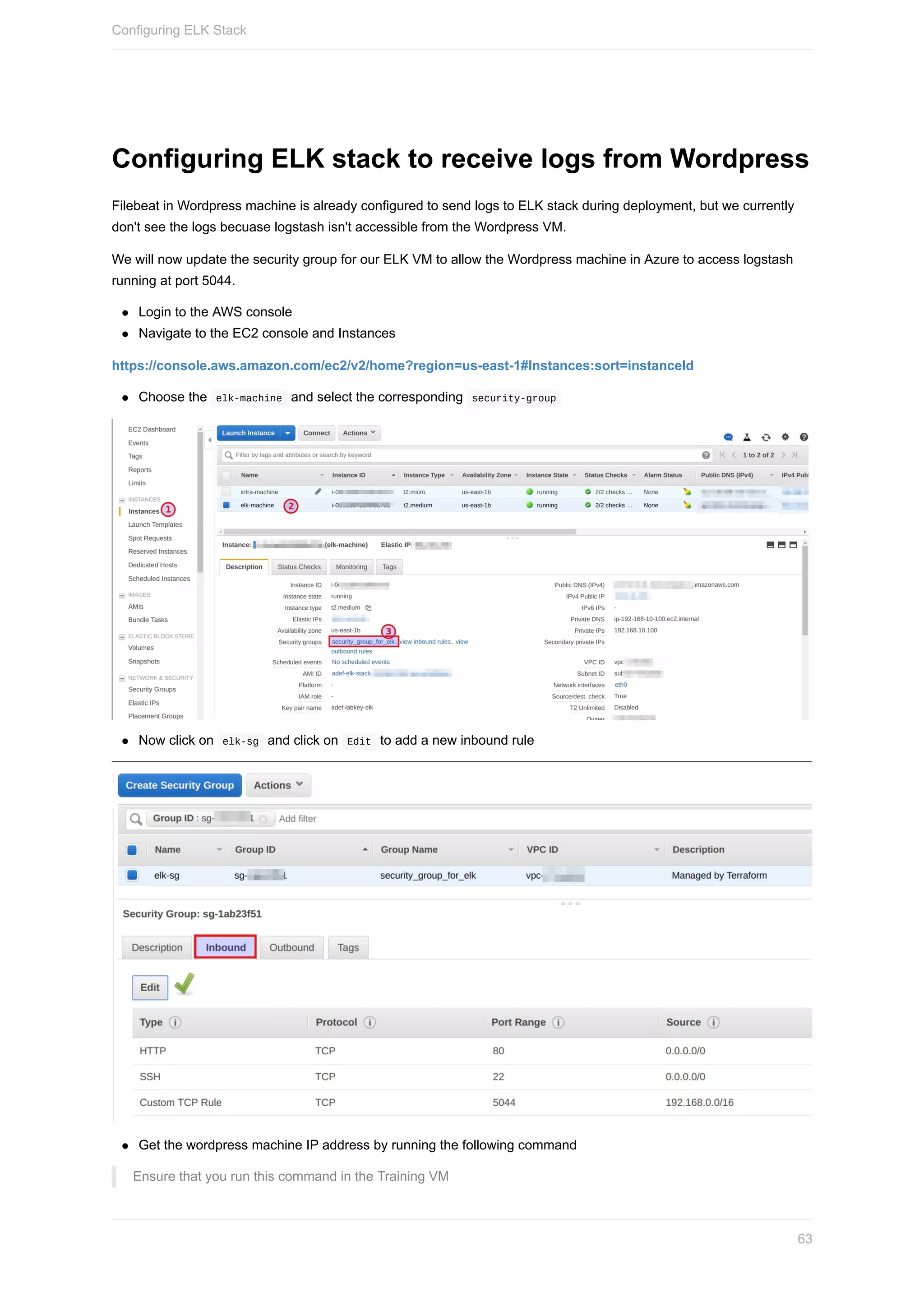Click the feedback chat bubble icon
This screenshot has width=924, height=1307.
(x=728, y=437)
